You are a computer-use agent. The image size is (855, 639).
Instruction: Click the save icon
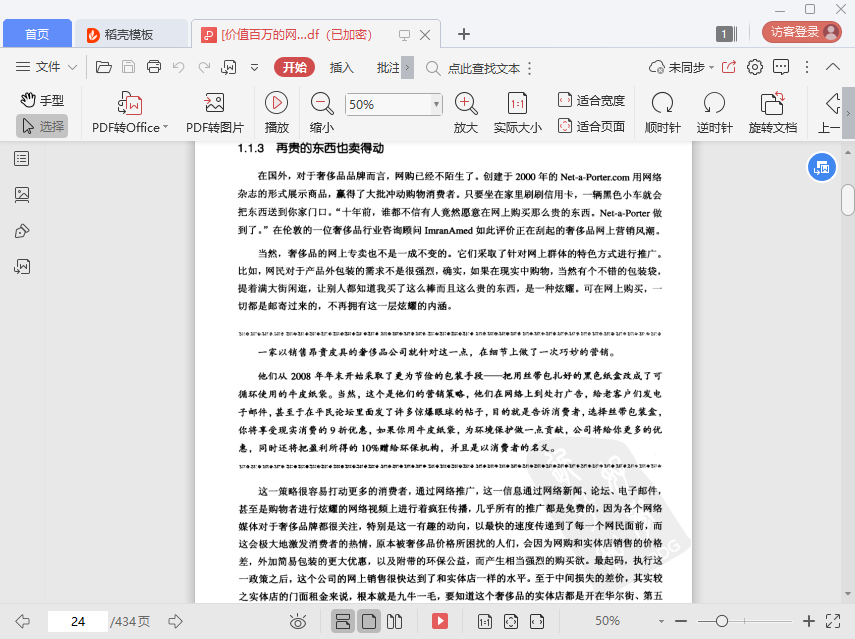coord(129,67)
